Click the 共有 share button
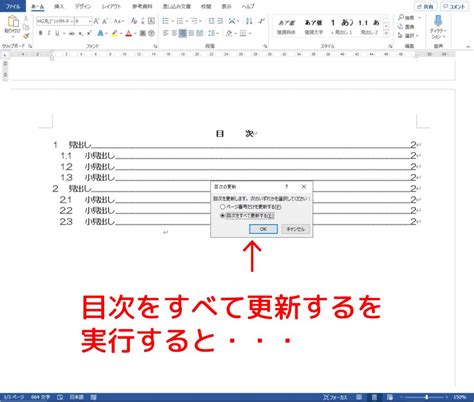 coord(426,6)
